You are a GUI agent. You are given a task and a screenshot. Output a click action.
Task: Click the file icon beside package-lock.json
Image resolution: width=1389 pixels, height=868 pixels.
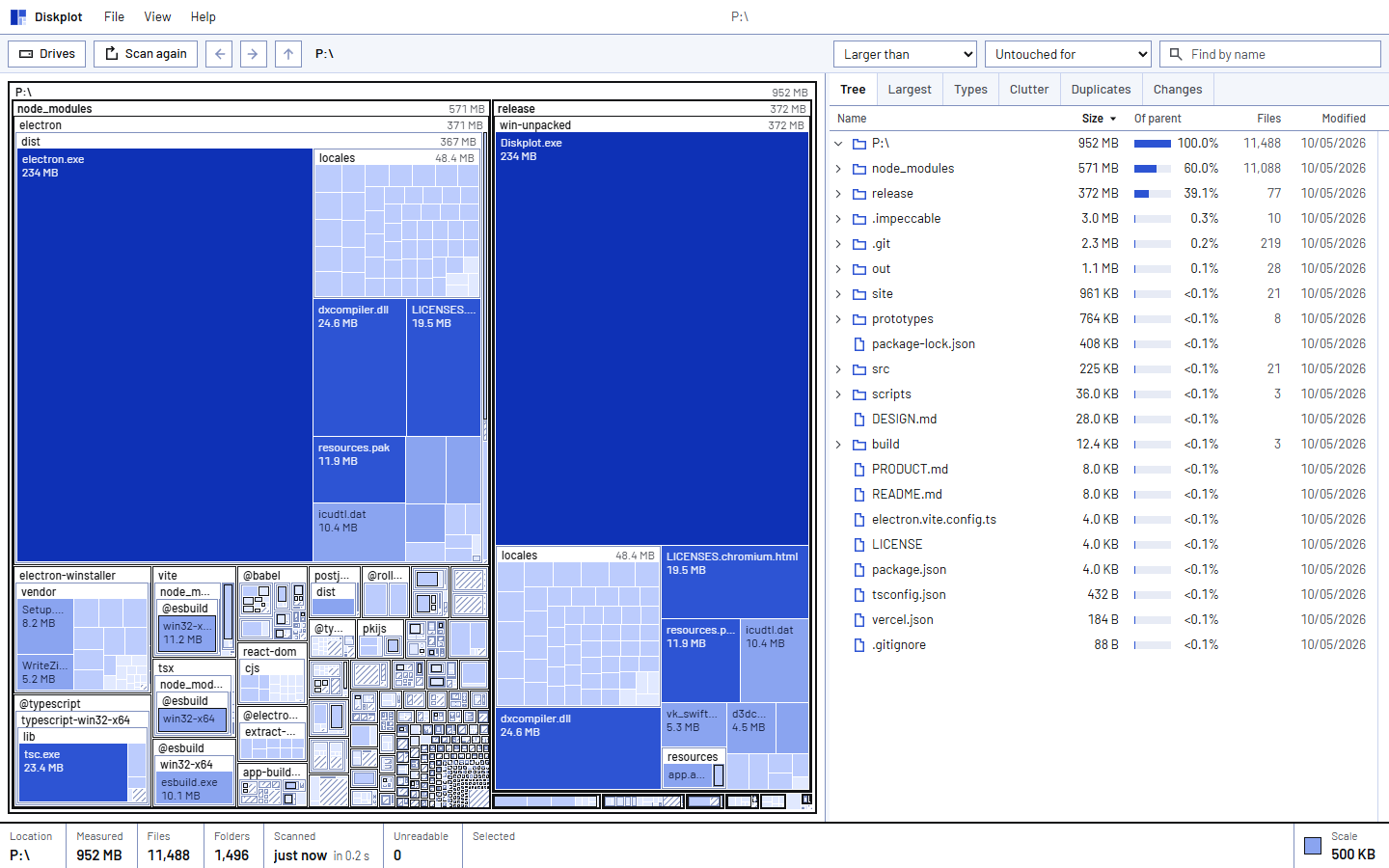pyautogui.click(x=859, y=344)
